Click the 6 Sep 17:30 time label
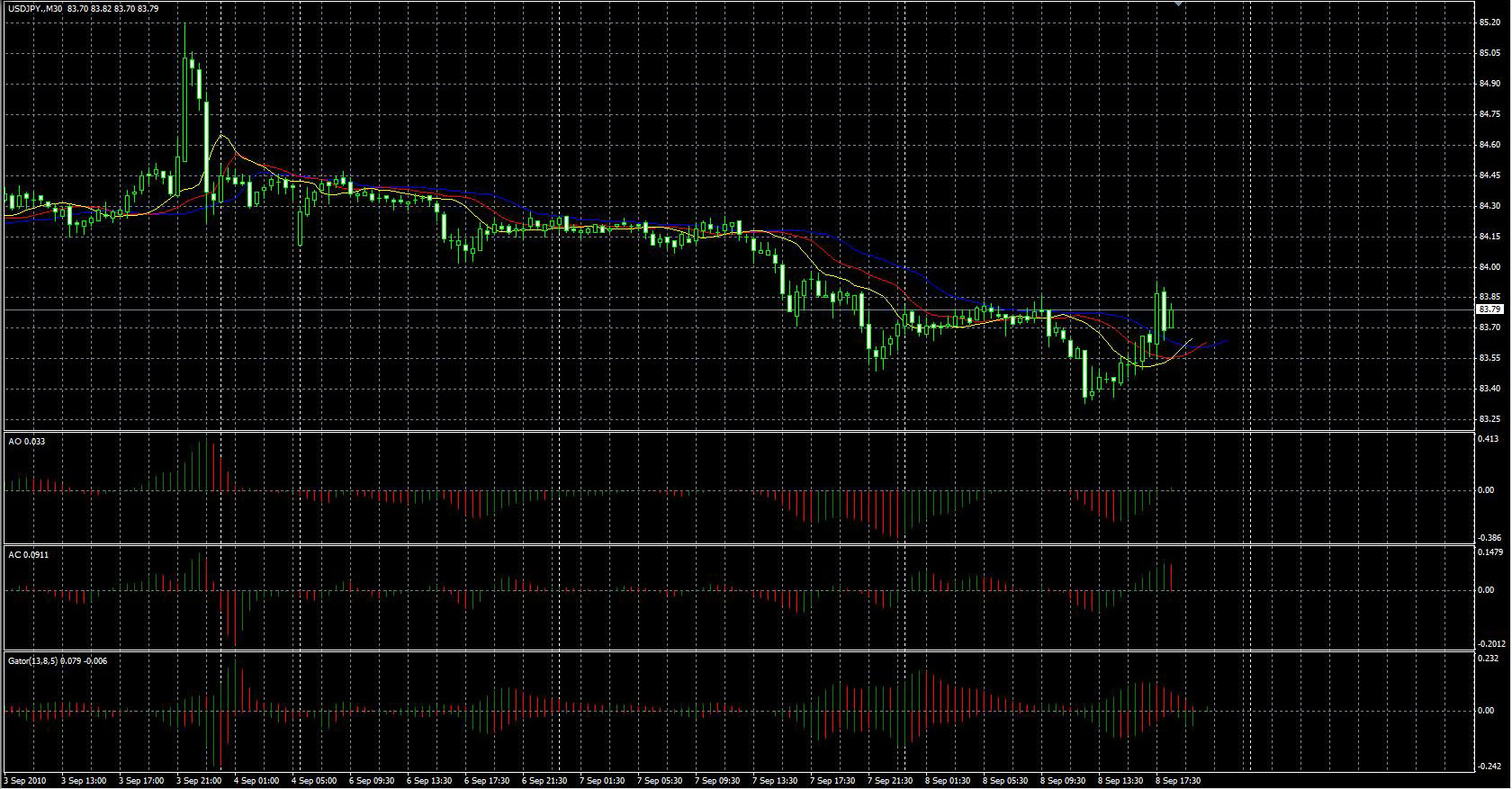Image resolution: width=1512 pixels, height=789 pixels. (486, 781)
